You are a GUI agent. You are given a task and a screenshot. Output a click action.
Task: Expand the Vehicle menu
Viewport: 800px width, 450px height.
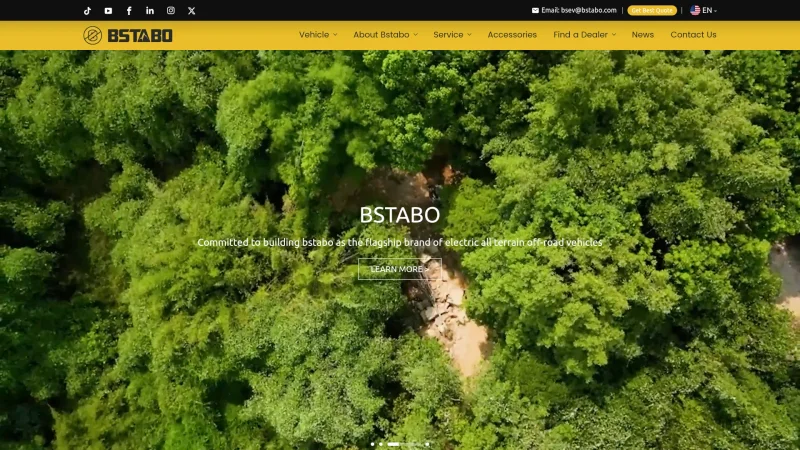point(318,35)
